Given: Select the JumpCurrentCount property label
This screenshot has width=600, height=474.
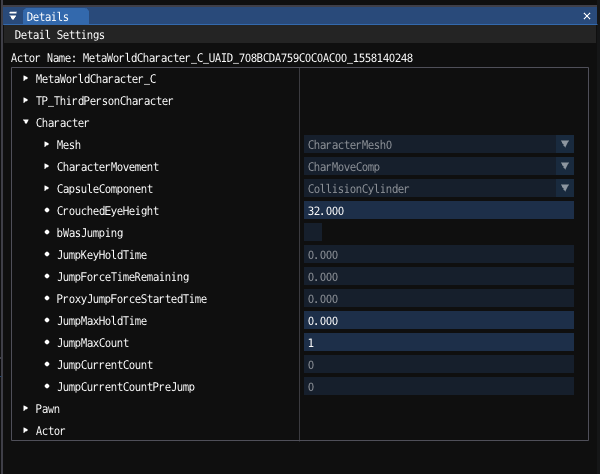Looking at the screenshot, I should pyautogui.click(x=105, y=365).
